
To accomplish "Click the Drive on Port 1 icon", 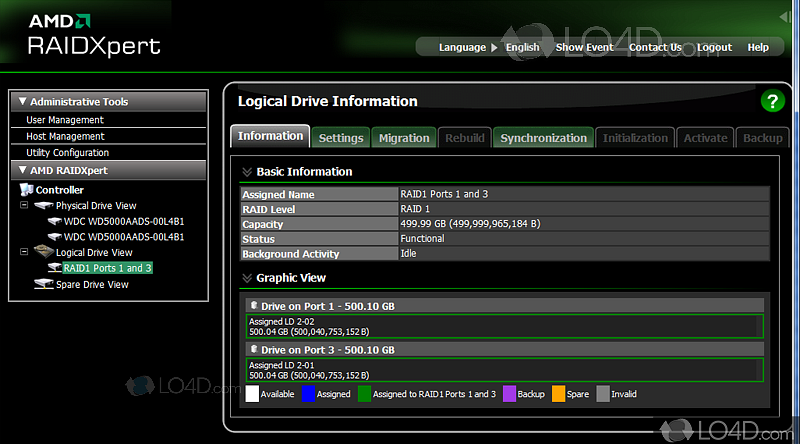I will 254,305.
